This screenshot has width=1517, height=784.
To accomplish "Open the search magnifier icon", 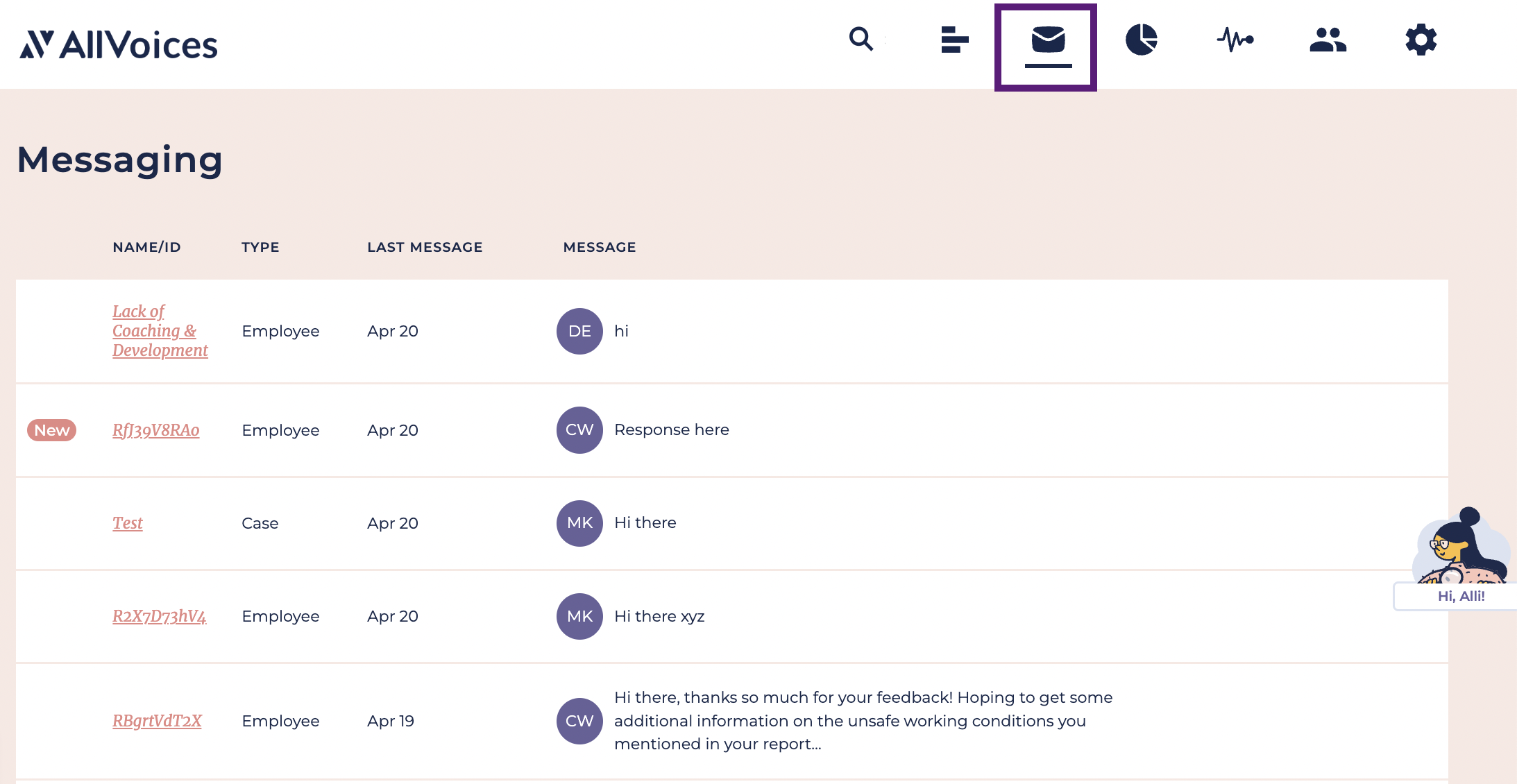I will pyautogui.click(x=861, y=39).
